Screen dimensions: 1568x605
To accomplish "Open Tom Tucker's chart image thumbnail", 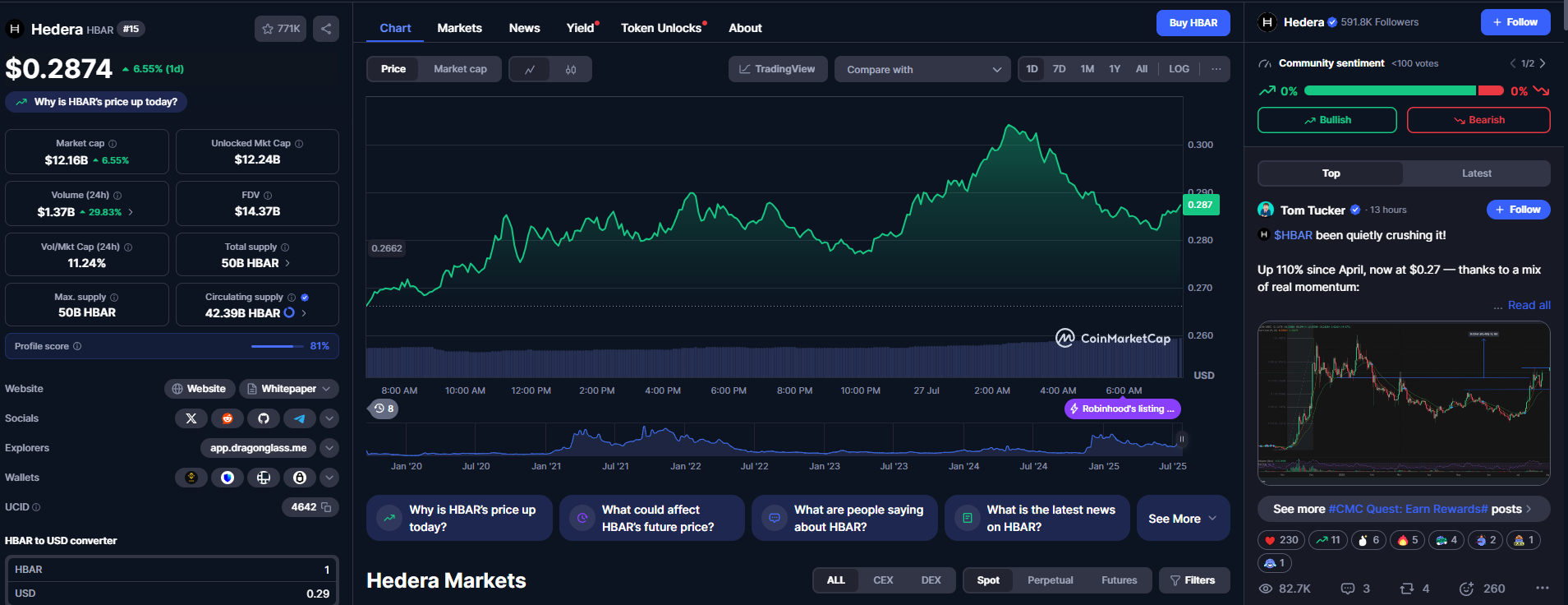I will coord(1404,403).
